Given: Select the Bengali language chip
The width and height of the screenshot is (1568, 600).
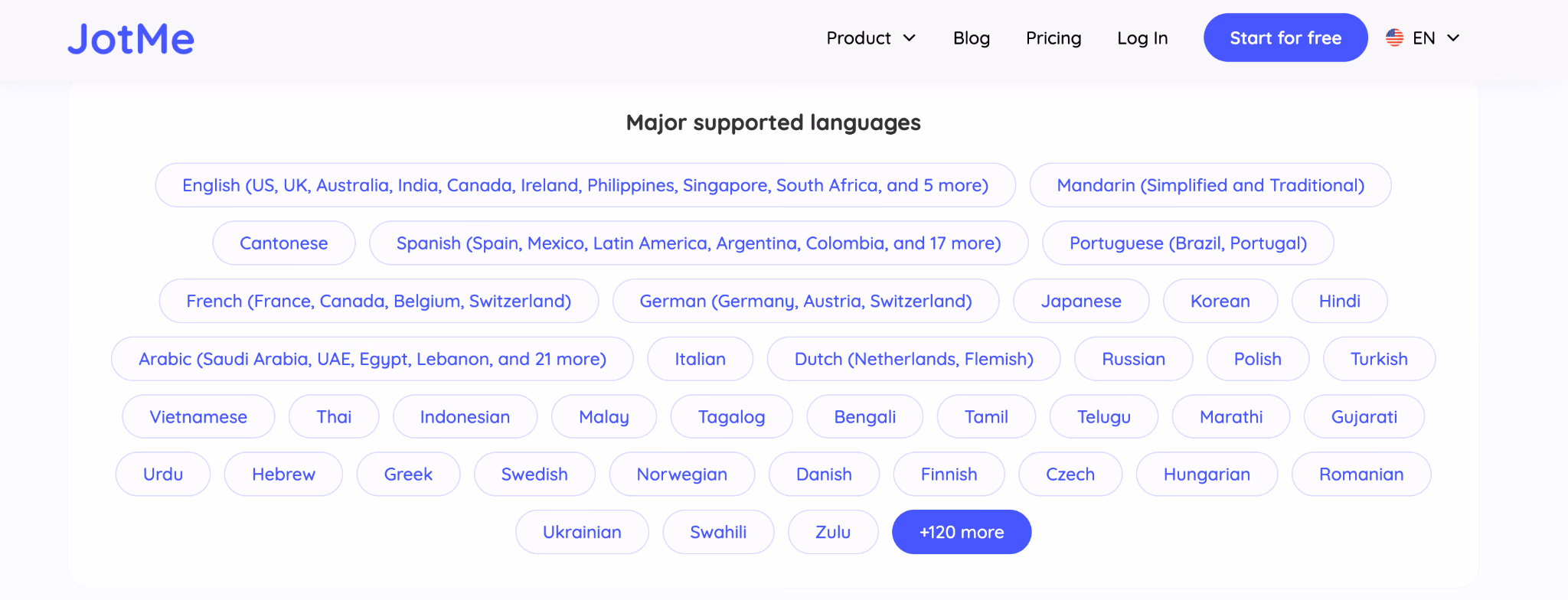Looking at the screenshot, I should tap(865, 416).
